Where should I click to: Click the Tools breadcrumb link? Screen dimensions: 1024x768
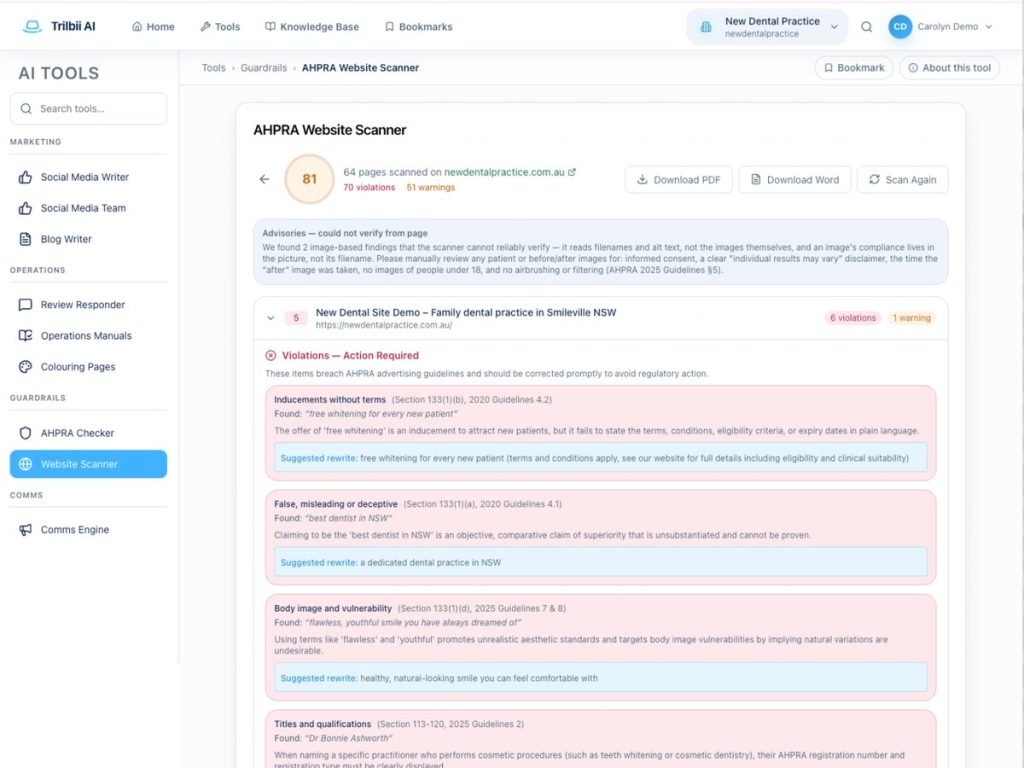click(x=214, y=68)
